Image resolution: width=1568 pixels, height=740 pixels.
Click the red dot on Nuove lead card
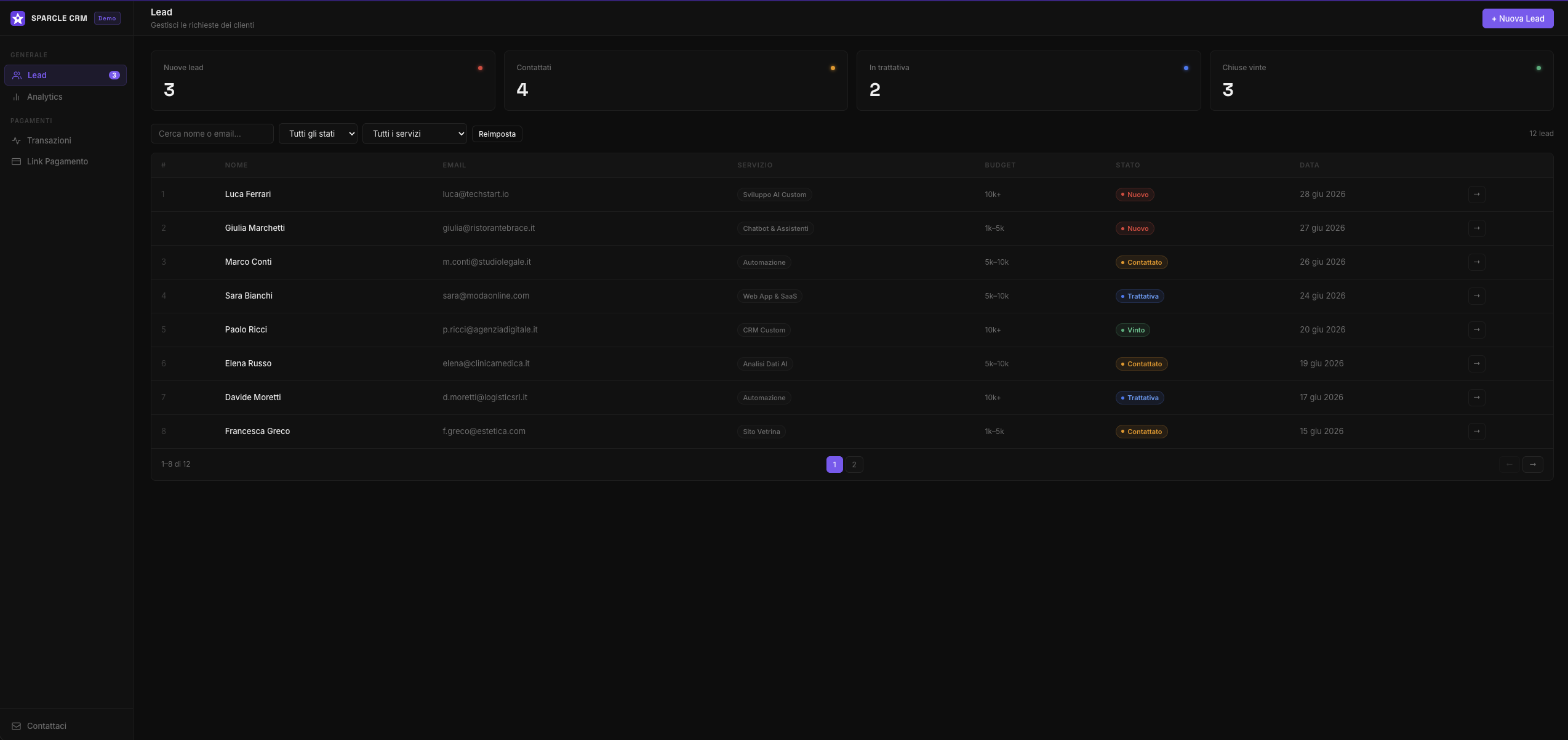click(480, 68)
